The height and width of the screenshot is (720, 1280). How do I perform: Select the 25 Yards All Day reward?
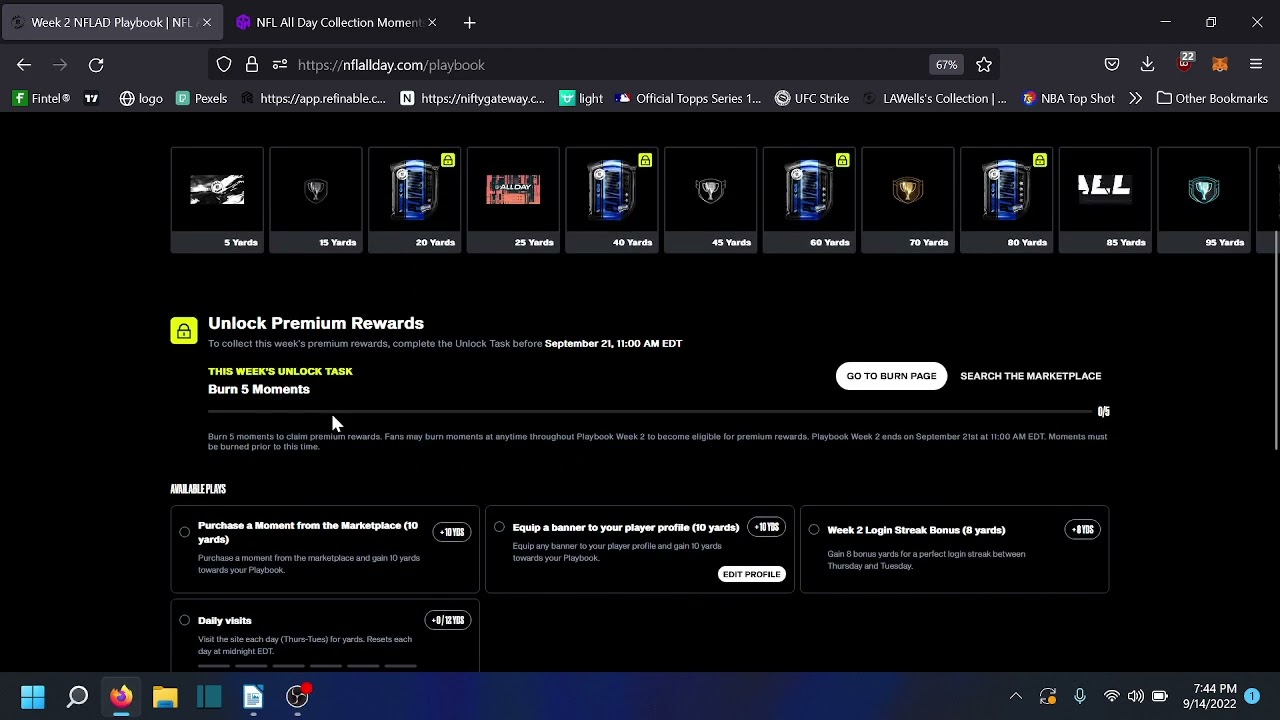point(513,200)
